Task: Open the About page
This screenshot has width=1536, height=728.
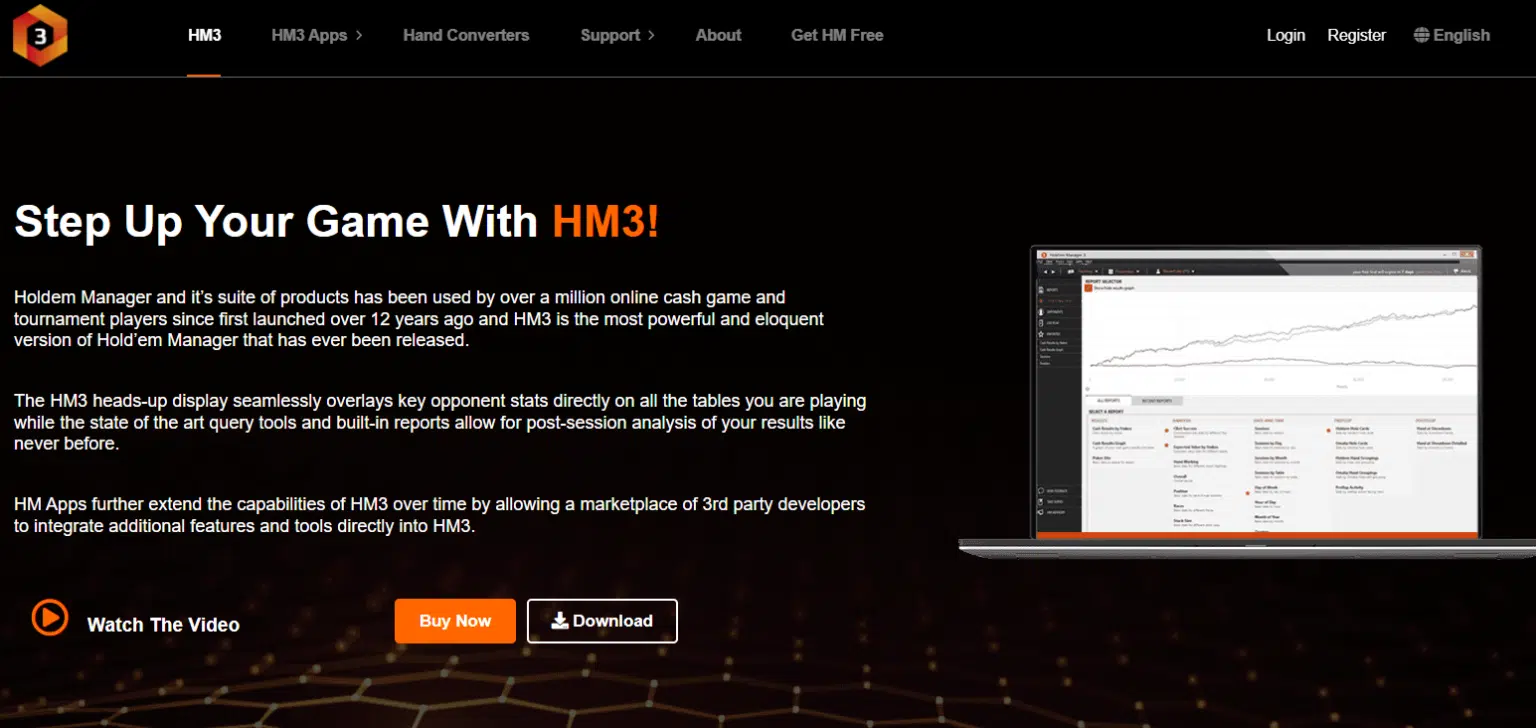Action: 718,35
